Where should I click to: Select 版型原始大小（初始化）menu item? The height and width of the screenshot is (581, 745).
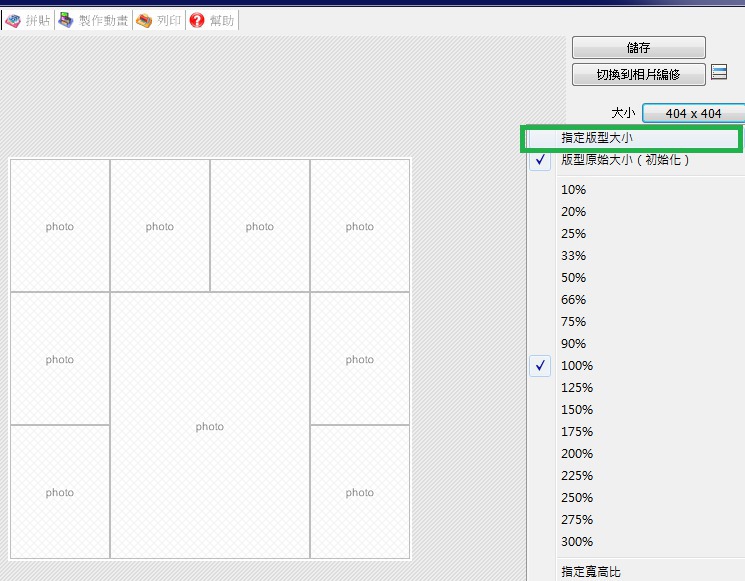tap(637, 160)
